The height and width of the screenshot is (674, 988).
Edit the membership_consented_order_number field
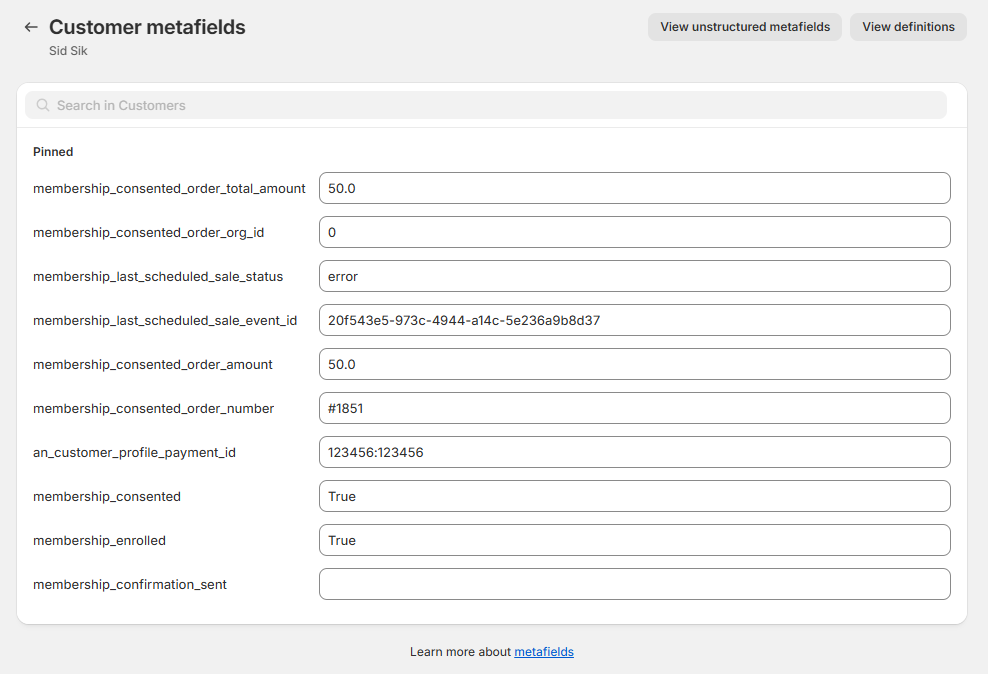[634, 408]
